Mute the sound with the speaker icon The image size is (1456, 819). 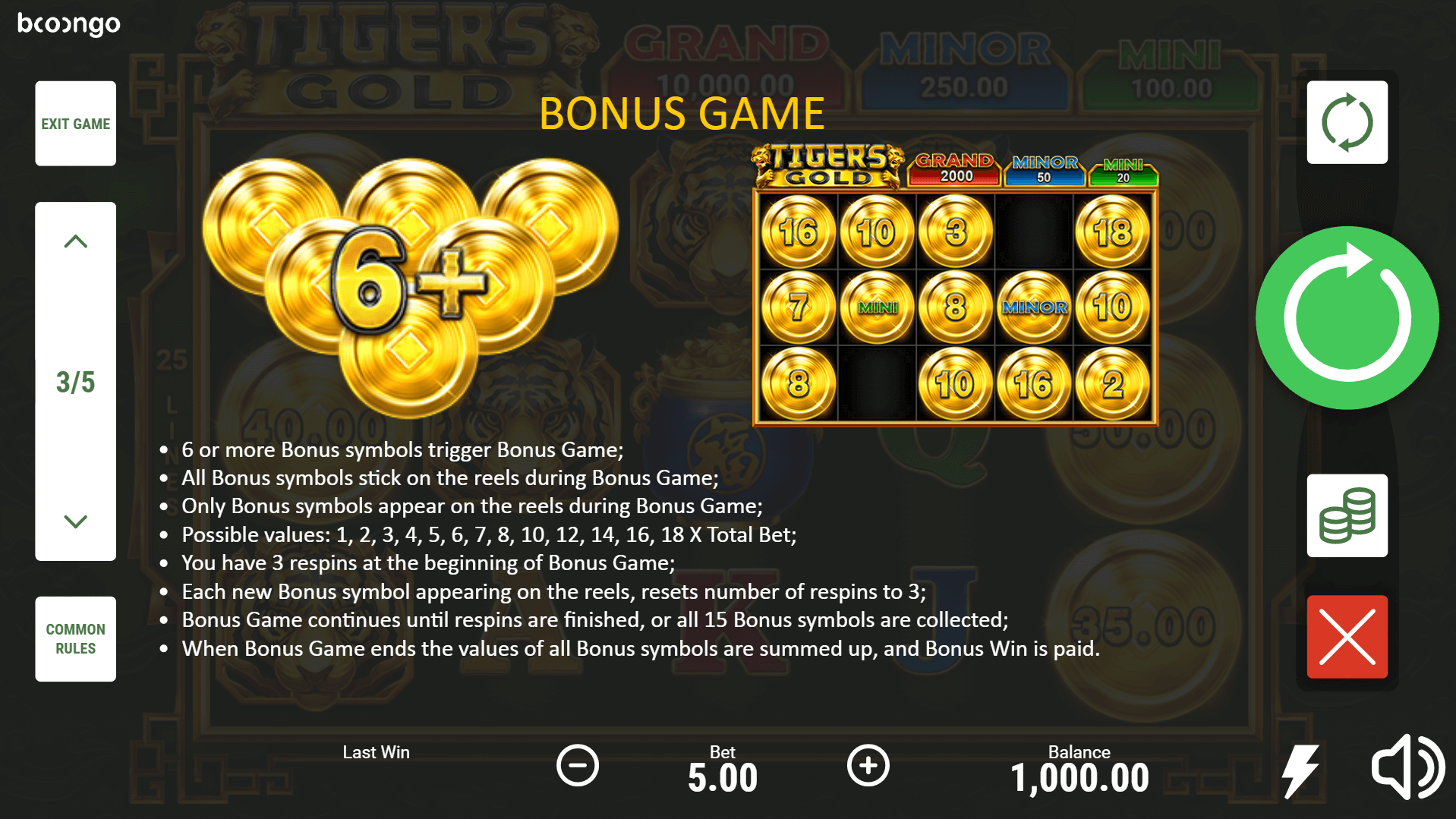1407,767
